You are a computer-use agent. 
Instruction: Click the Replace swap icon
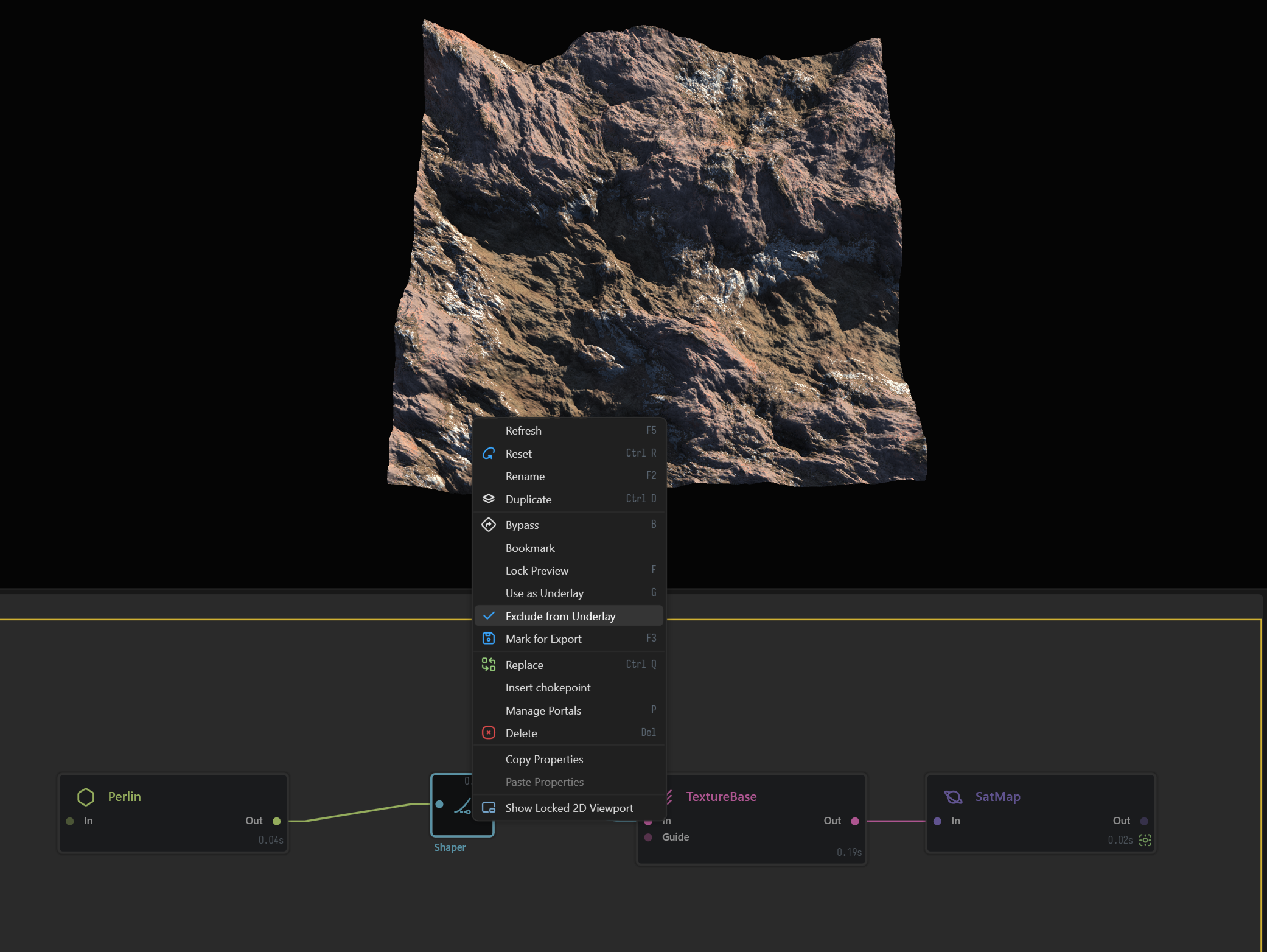point(489,665)
